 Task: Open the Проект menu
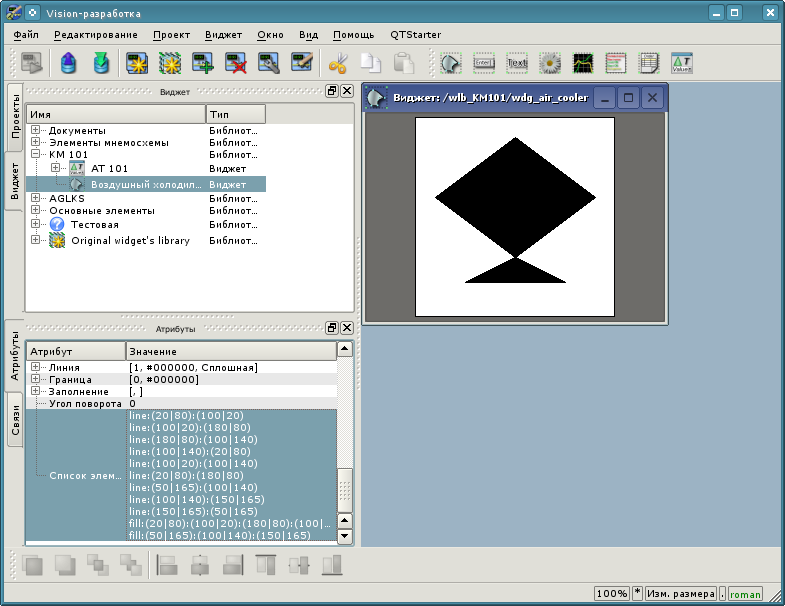click(x=171, y=34)
